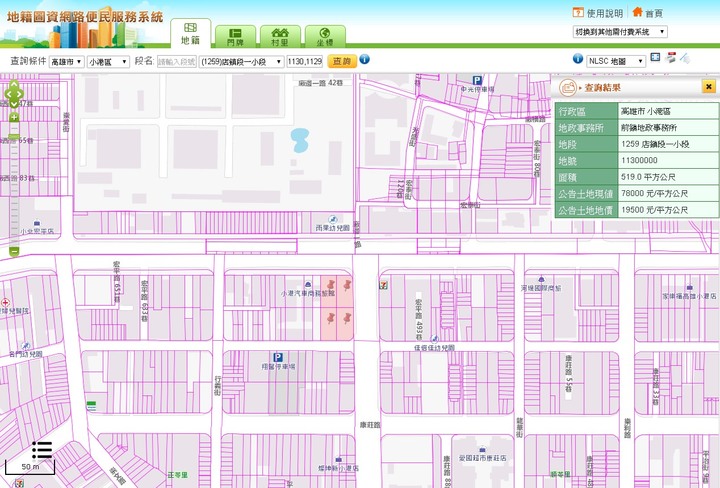Click the red cross hospital icon

click(x=6, y=303)
